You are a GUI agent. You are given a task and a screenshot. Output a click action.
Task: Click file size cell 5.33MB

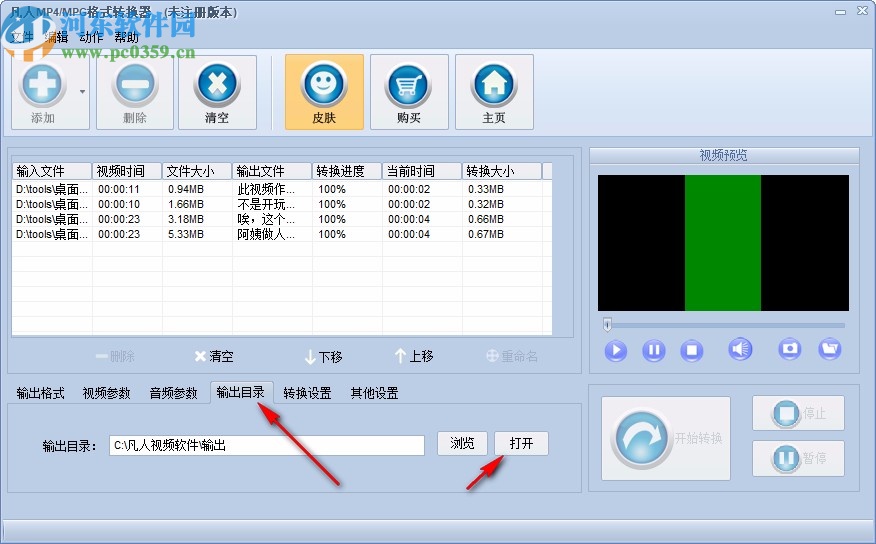(186, 234)
